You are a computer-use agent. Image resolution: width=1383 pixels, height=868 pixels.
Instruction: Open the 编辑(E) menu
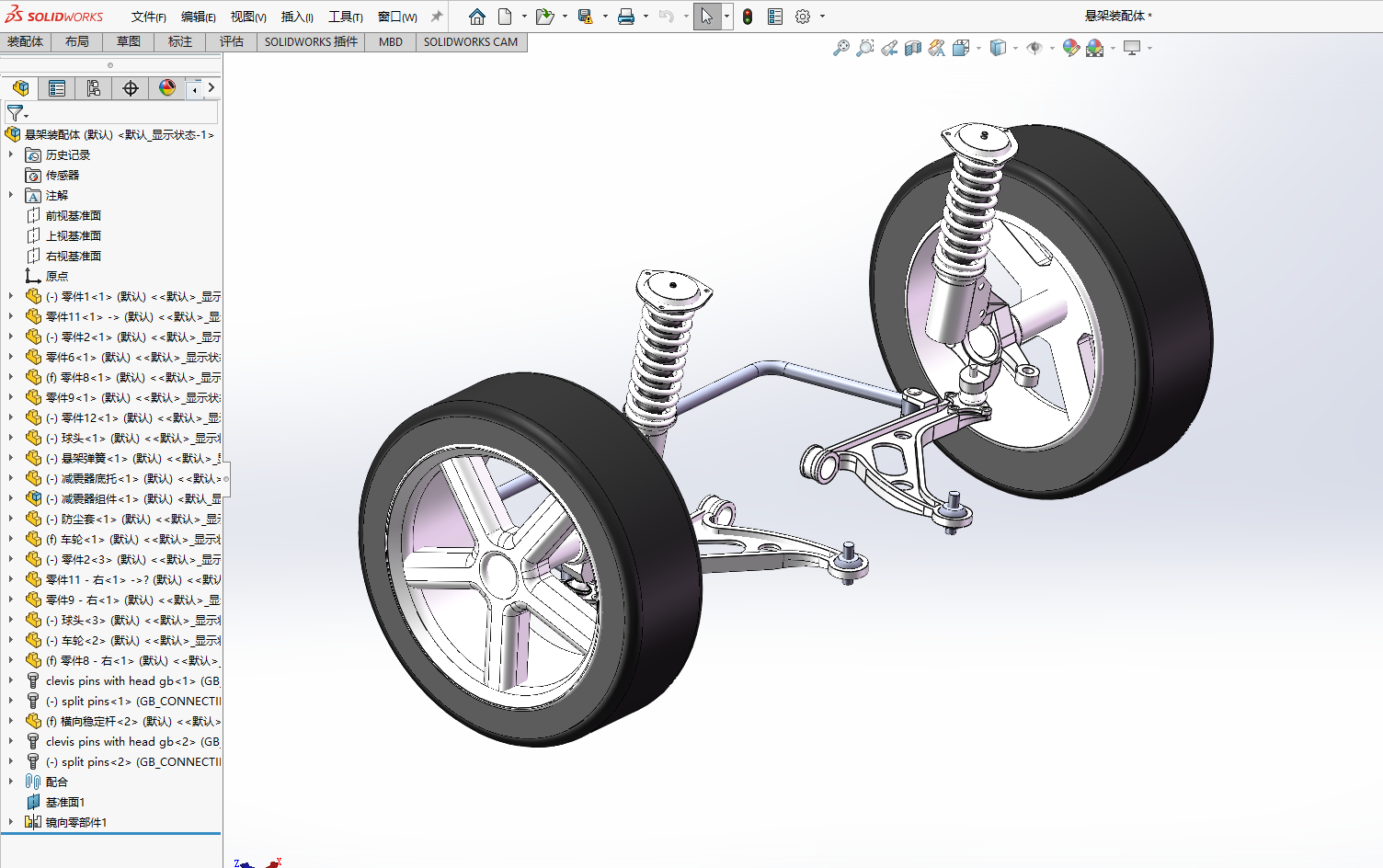pos(198,17)
